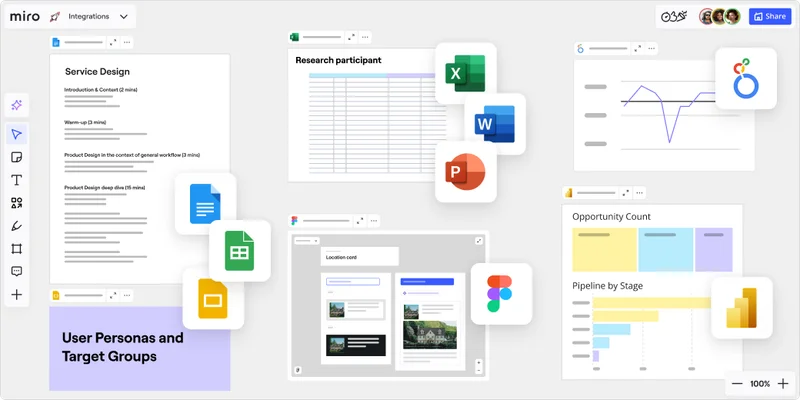Expand the Figma embed widget

[360, 221]
